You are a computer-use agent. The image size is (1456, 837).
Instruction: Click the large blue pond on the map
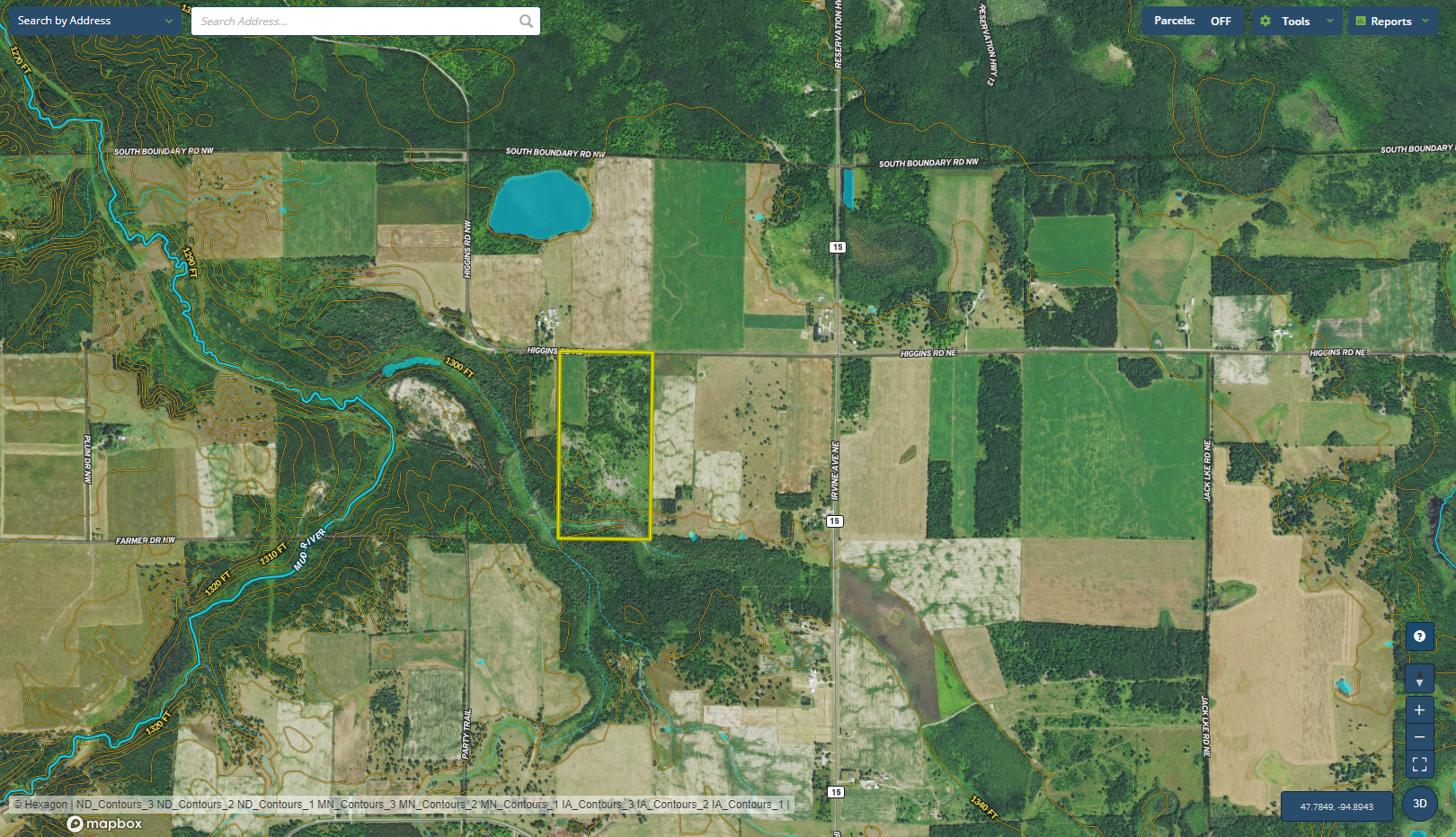[539, 204]
